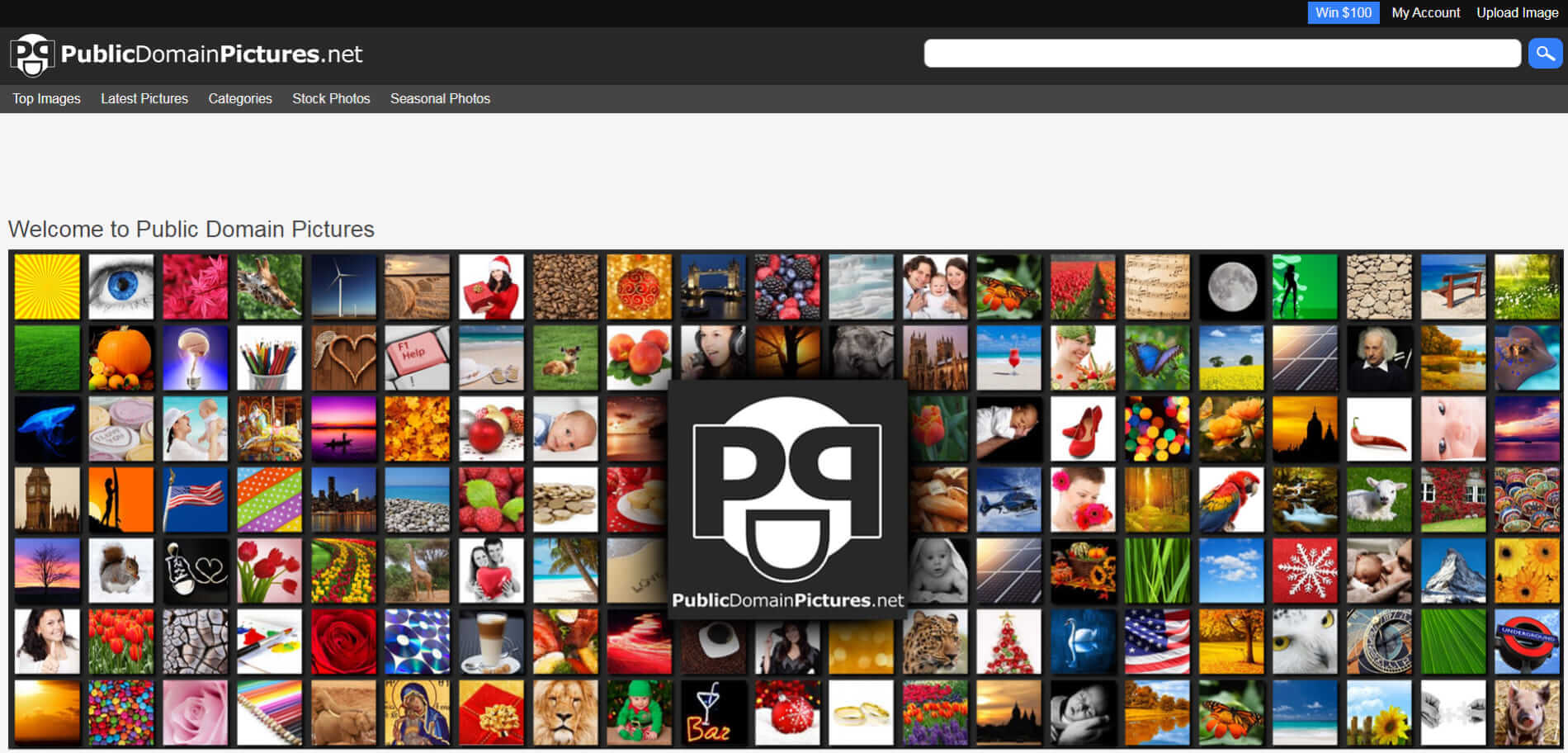Open the Big Ben thumbnail
Image resolution: width=1568 pixels, height=753 pixels.
tap(47, 500)
